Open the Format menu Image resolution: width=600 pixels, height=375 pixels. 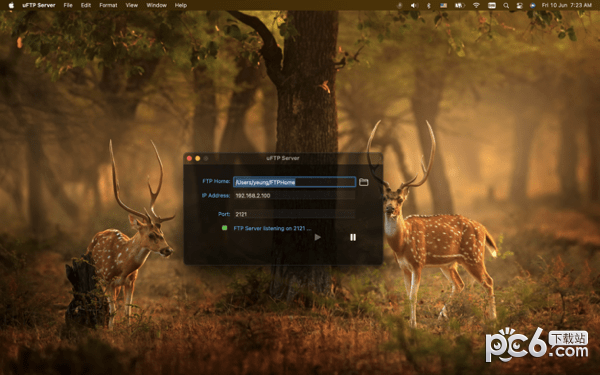tap(108, 5)
